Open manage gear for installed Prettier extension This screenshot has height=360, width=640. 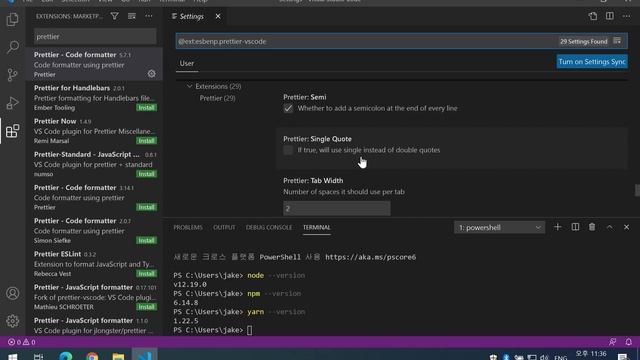pos(151,74)
